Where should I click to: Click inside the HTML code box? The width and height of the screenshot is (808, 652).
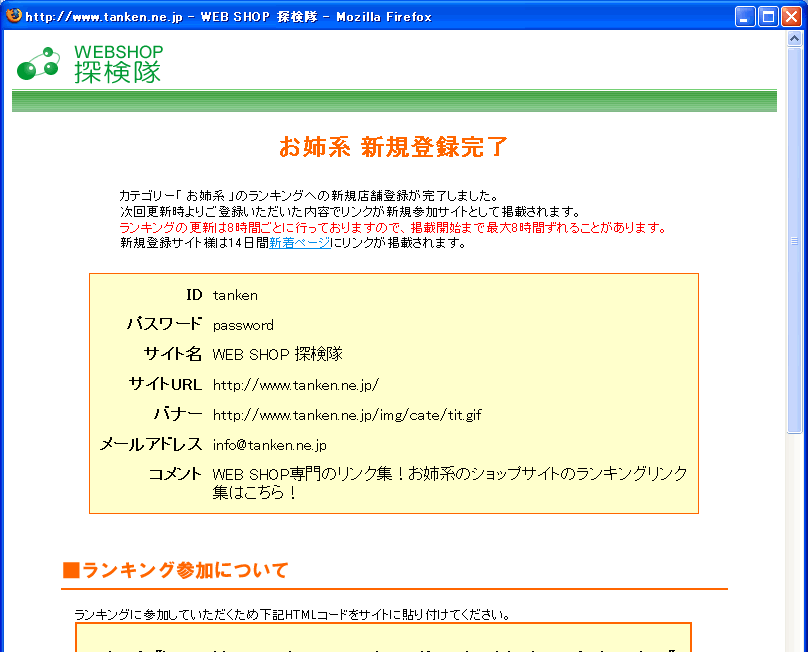383,638
